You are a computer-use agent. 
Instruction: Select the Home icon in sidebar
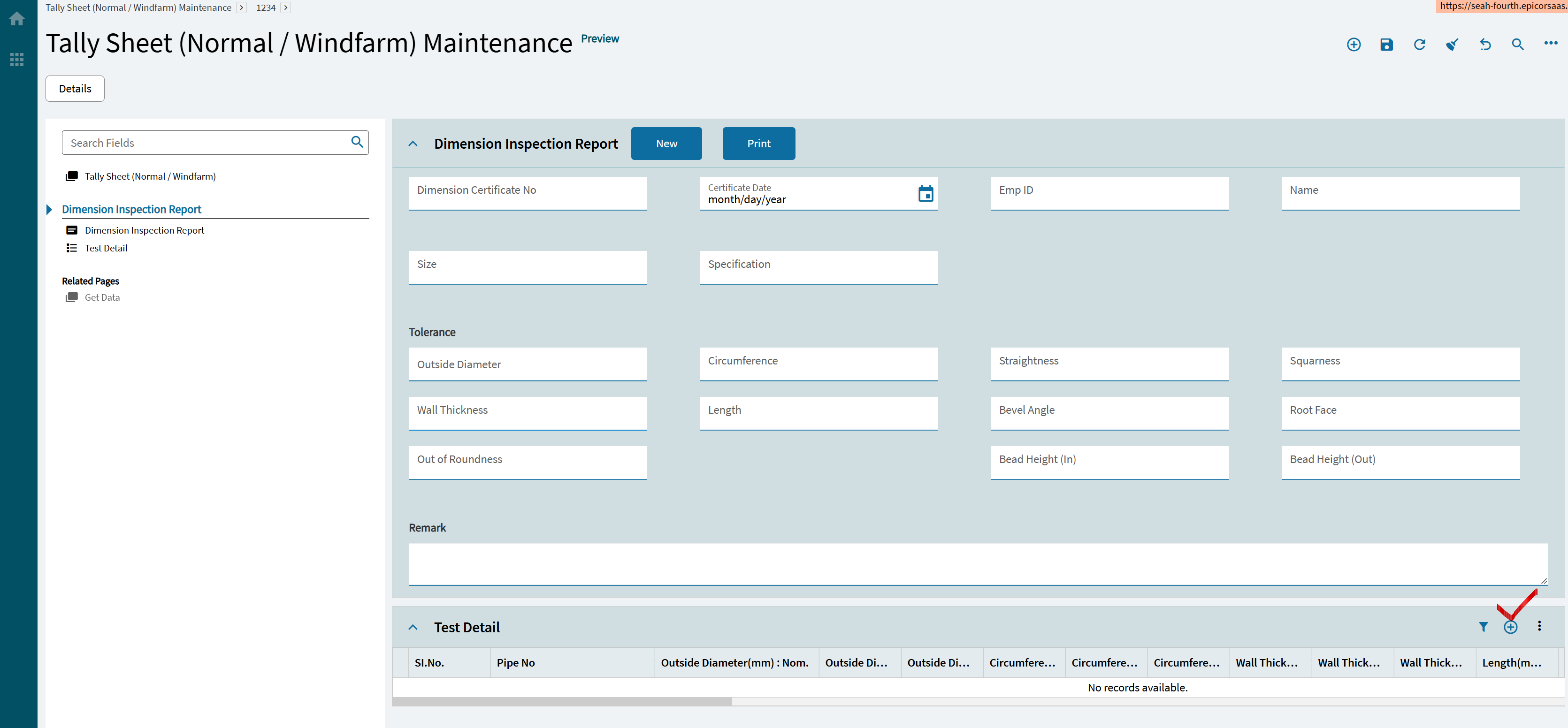17,18
